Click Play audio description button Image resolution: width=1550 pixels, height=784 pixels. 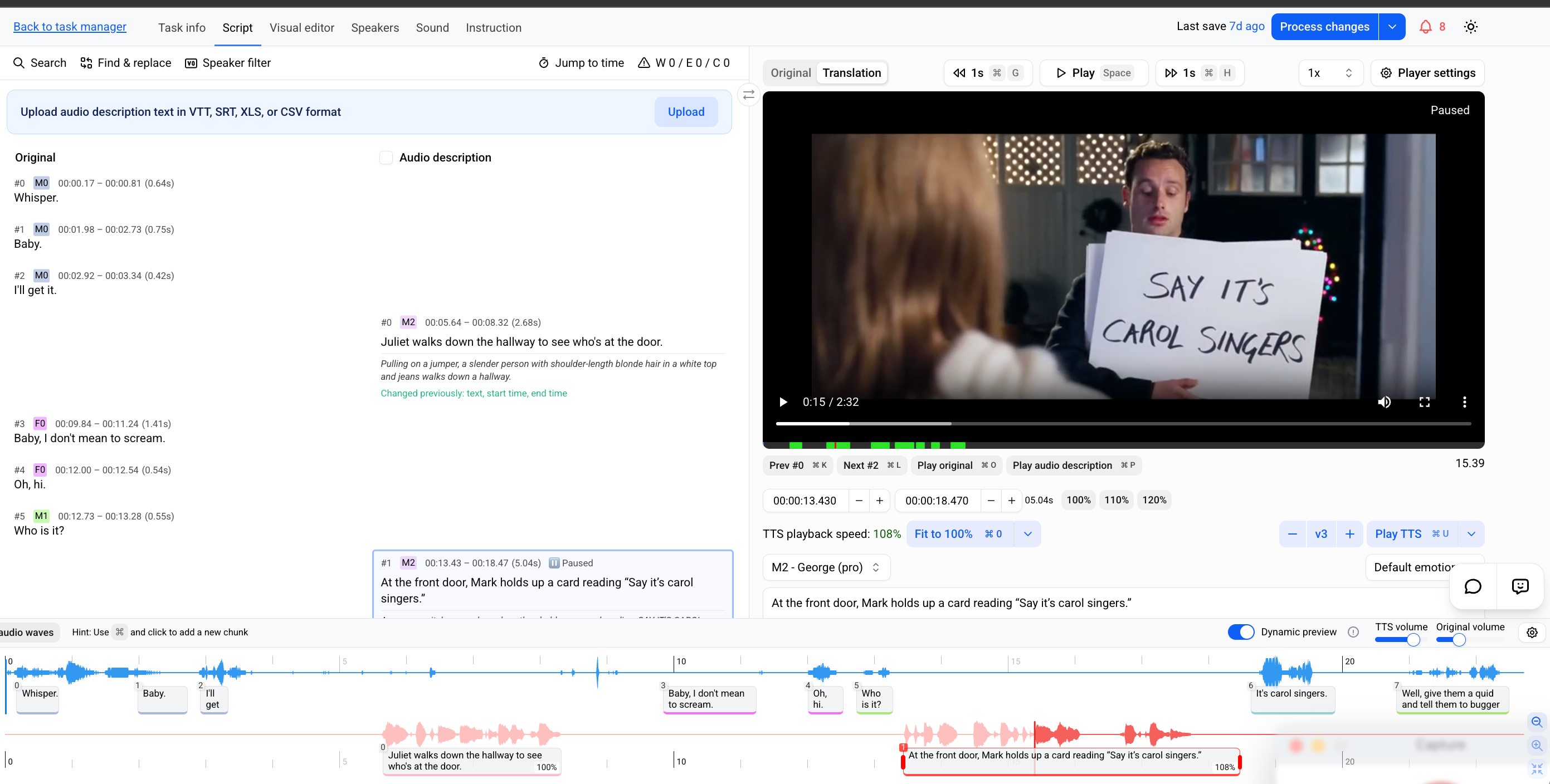click(1074, 465)
